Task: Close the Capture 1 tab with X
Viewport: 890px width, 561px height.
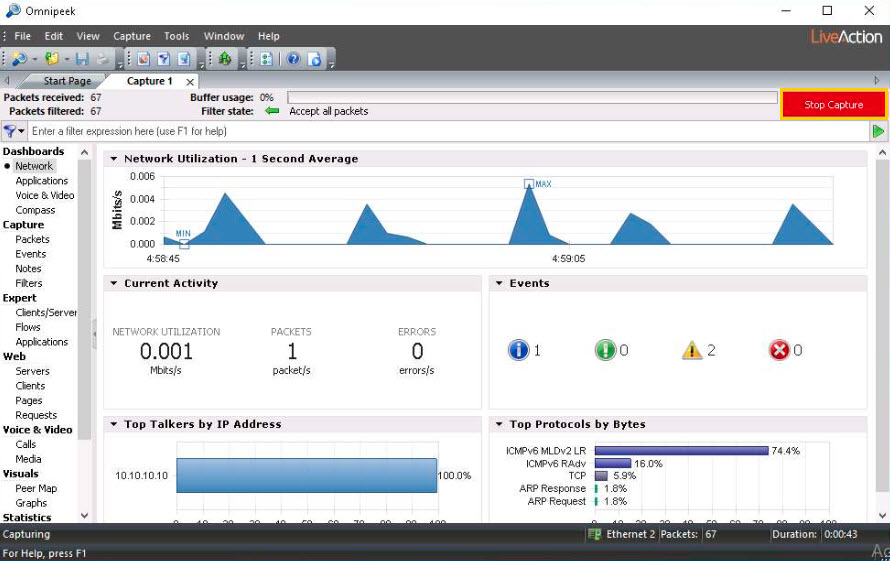Action: pyautogui.click(x=190, y=82)
